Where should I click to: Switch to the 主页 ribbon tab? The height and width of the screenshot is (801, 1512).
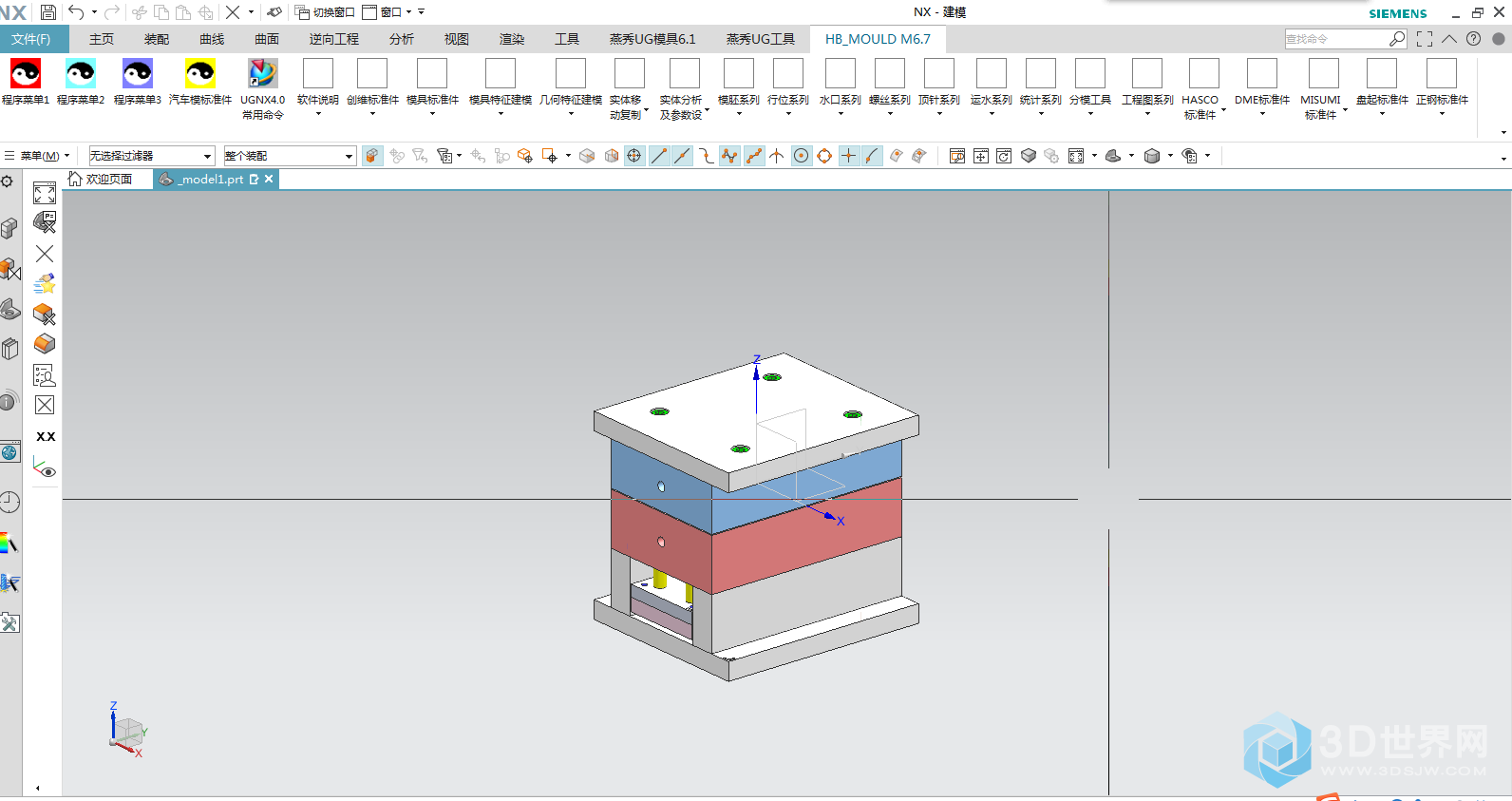(102, 39)
